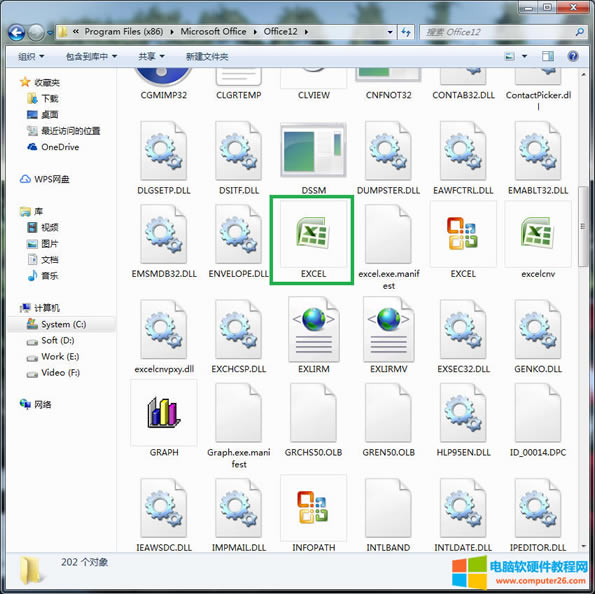Select the excelcnvpxy.dll file

click(164, 336)
